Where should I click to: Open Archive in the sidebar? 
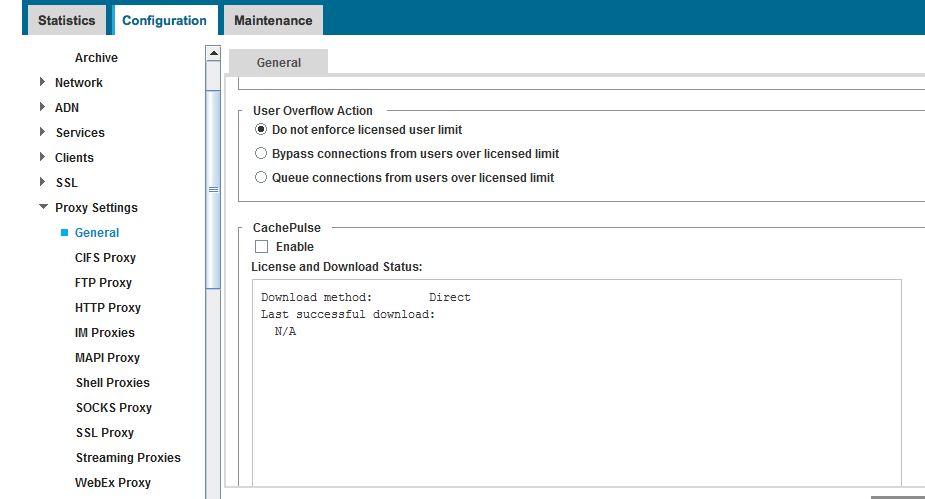pyautogui.click(x=96, y=58)
